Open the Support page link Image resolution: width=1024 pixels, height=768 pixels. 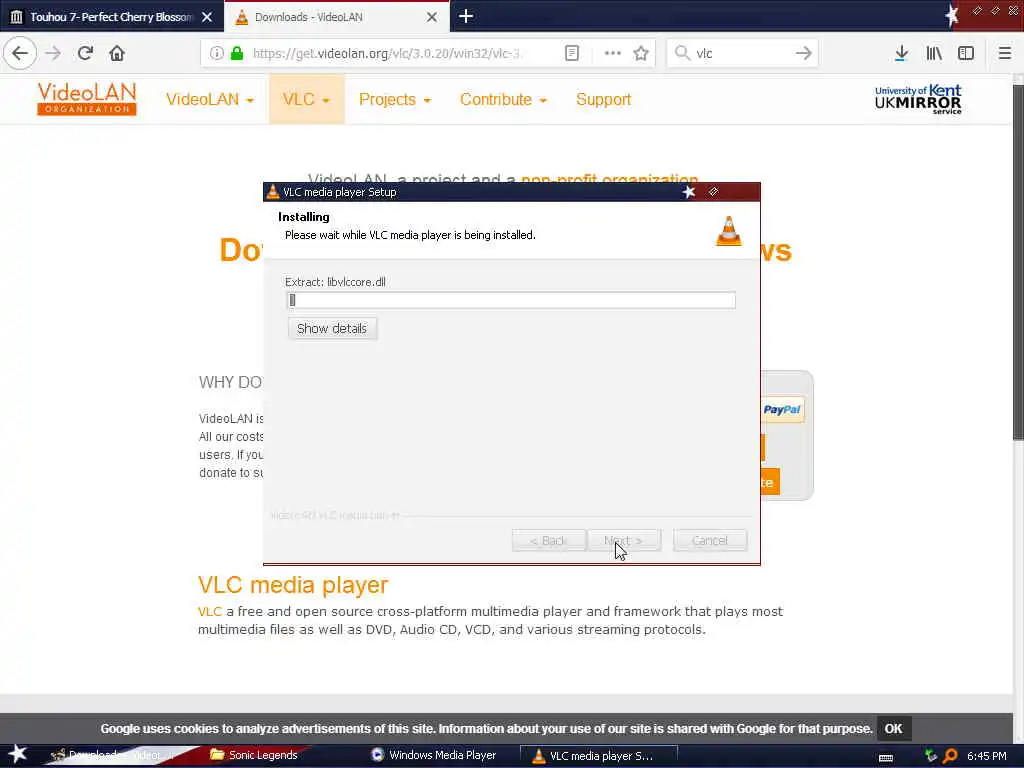(x=603, y=99)
